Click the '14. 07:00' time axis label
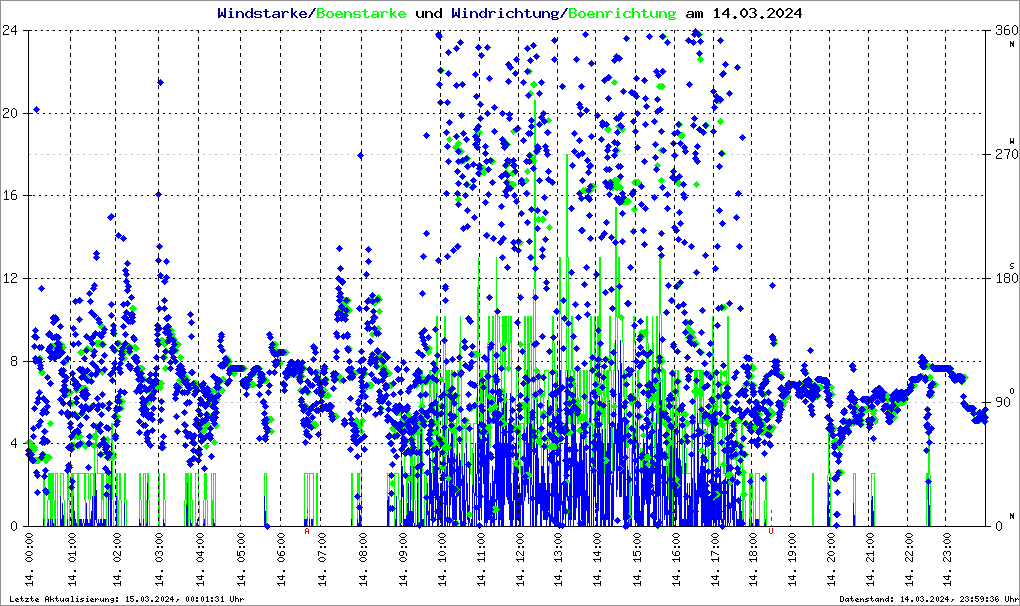 click(321, 559)
